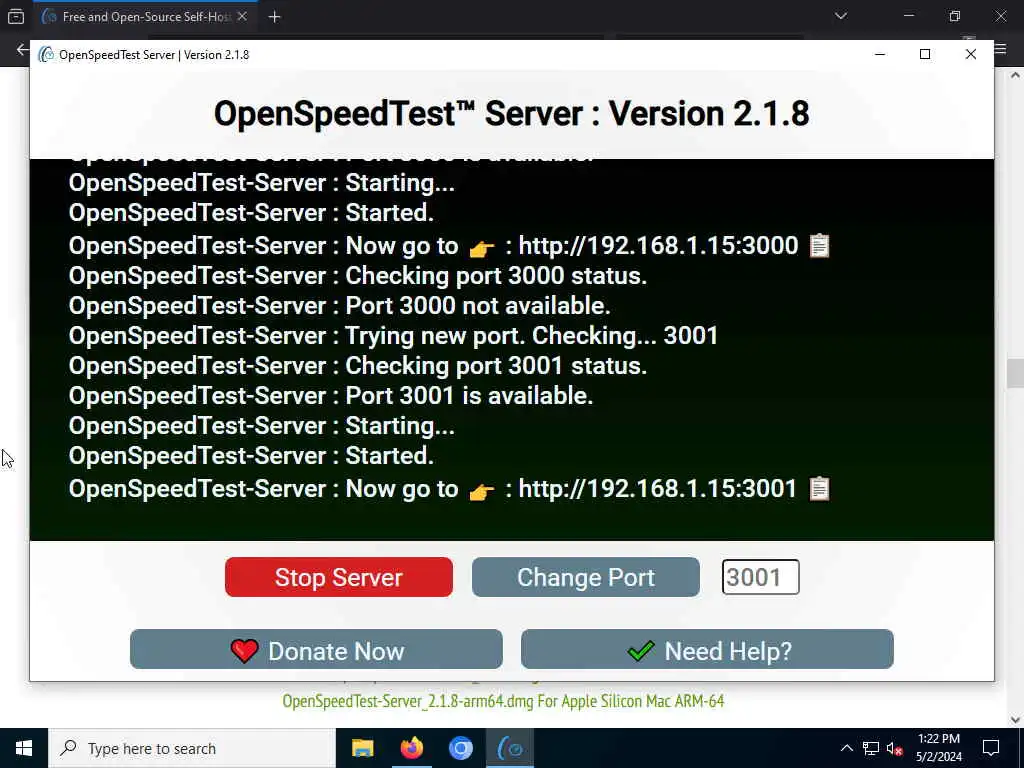Click the OpenSpeedTest logo in the window title bar
The image size is (1024, 768).
pos(46,55)
